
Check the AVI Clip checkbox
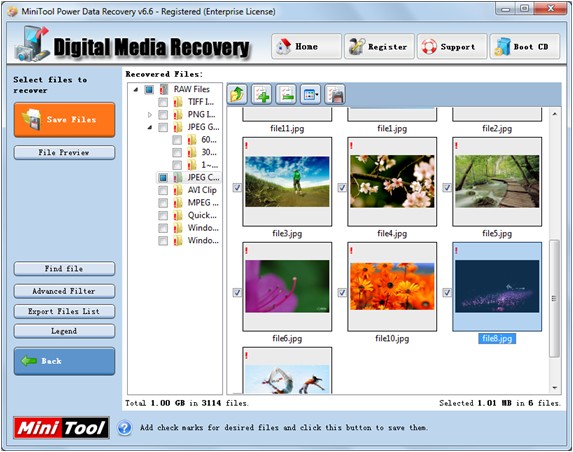[163, 190]
